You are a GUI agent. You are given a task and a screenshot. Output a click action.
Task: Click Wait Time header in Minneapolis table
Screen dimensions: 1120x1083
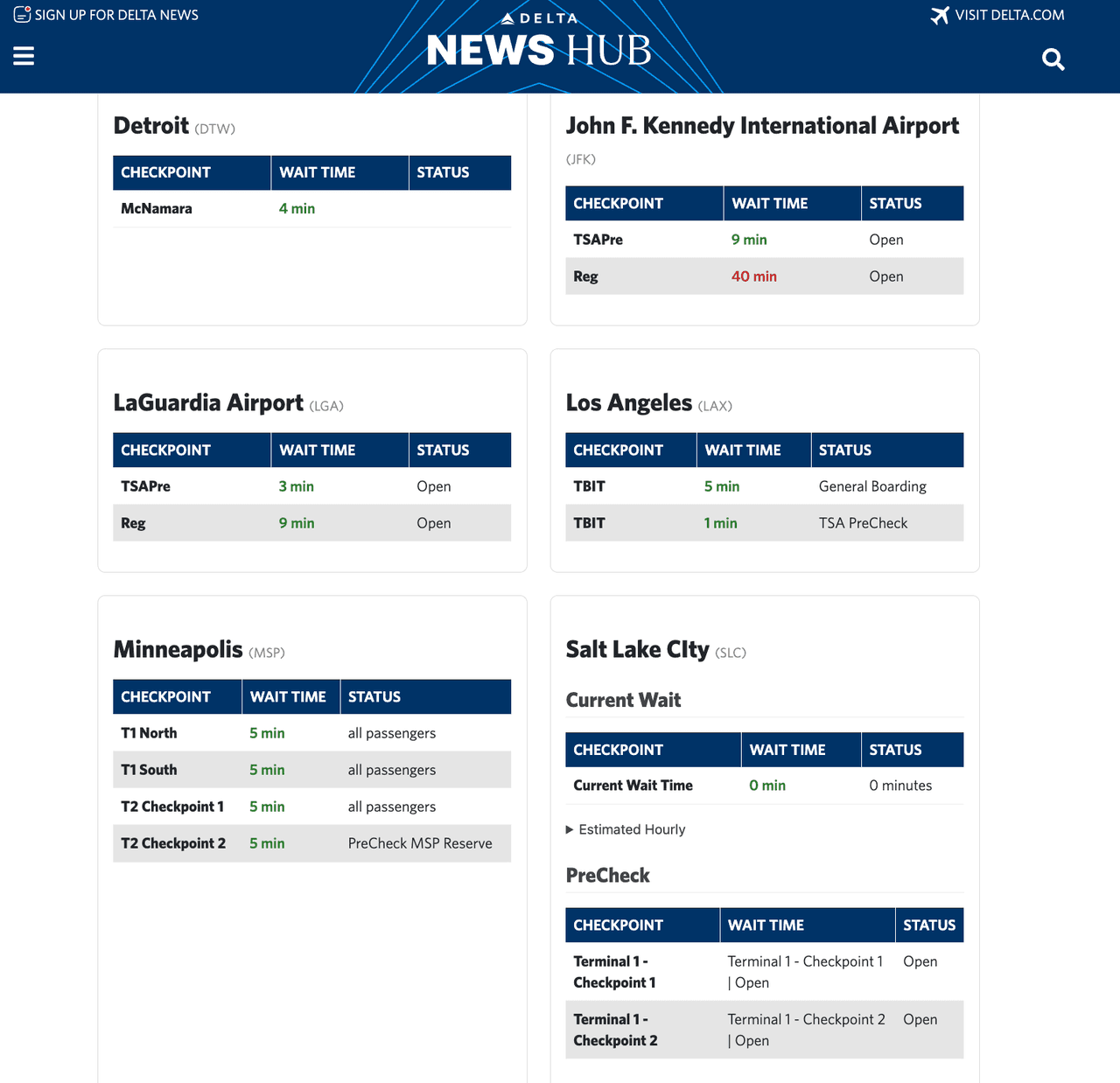pos(288,696)
